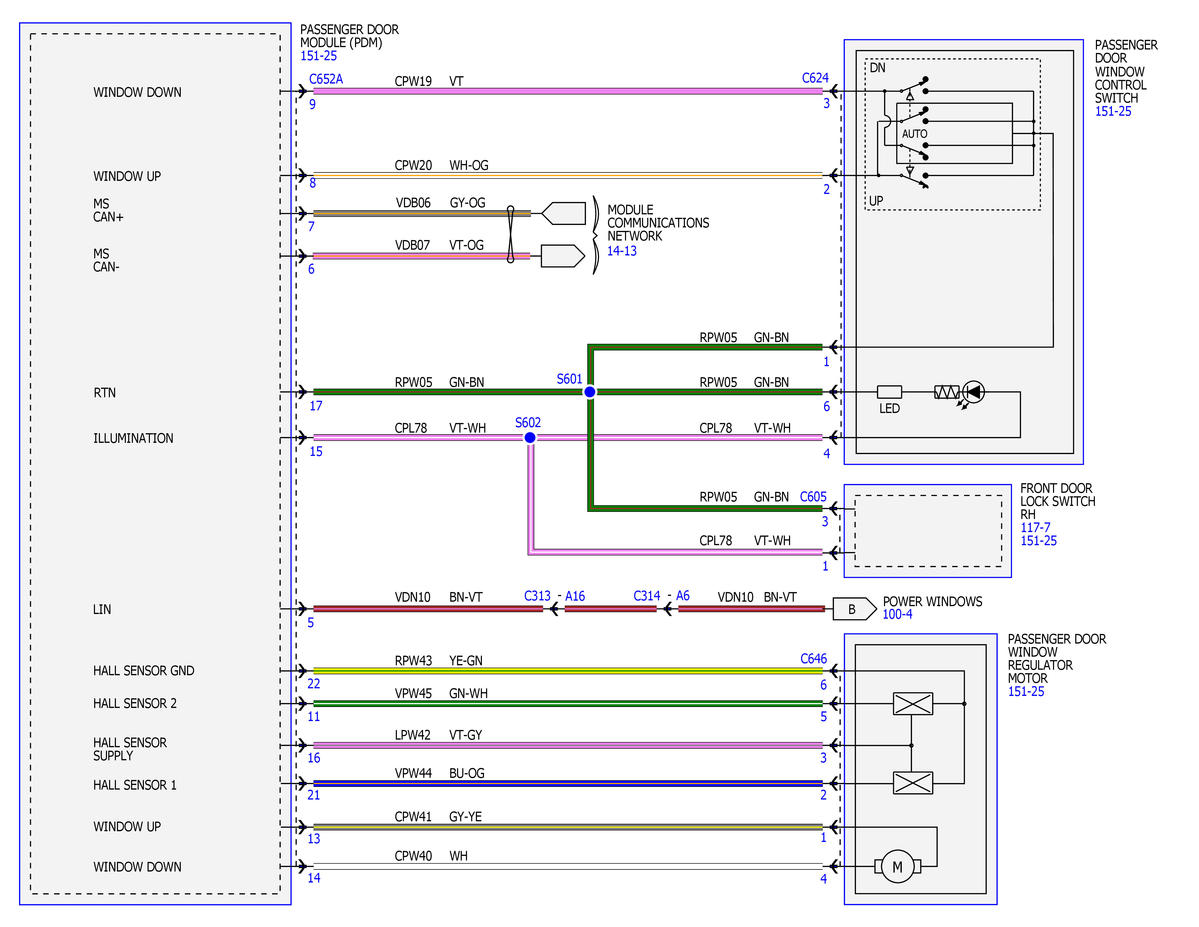This screenshot has height=927, width=1199.
Task: Select connector label C605
Action: tap(813, 496)
